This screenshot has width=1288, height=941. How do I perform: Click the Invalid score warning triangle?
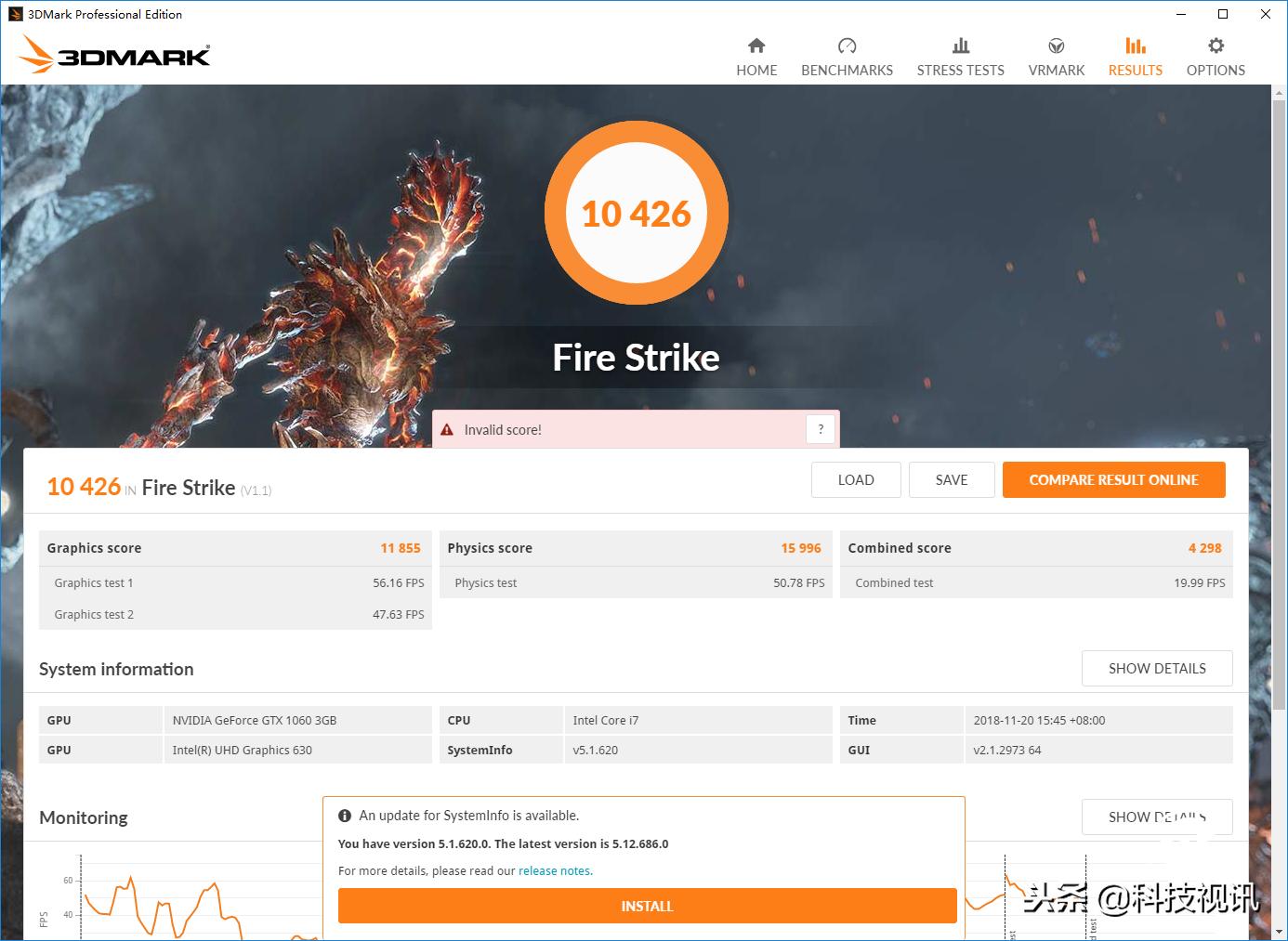447,430
